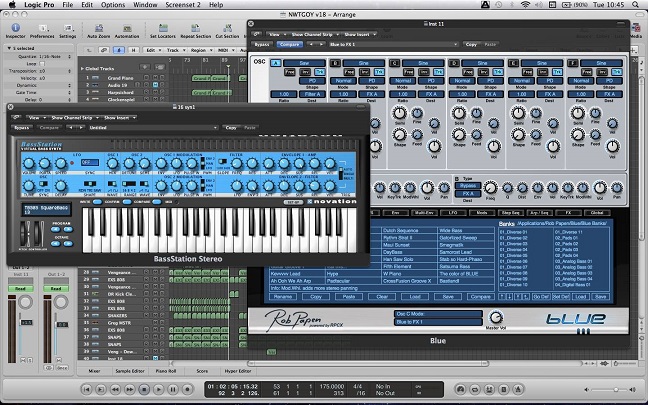The width and height of the screenshot is (648, 405).
Task: Select the Grand Piano track
Action: click(120, 78)
